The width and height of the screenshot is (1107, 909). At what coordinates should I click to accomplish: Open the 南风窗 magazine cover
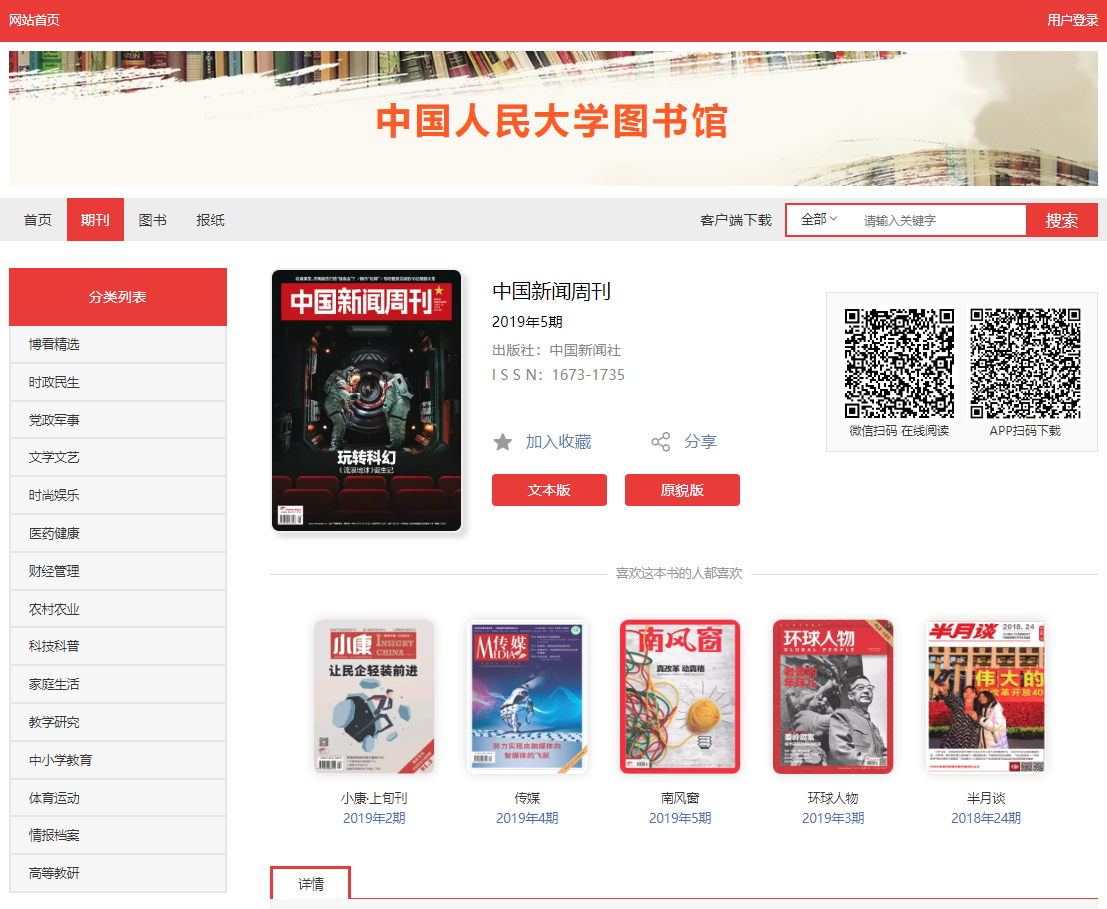pos(679,696)
